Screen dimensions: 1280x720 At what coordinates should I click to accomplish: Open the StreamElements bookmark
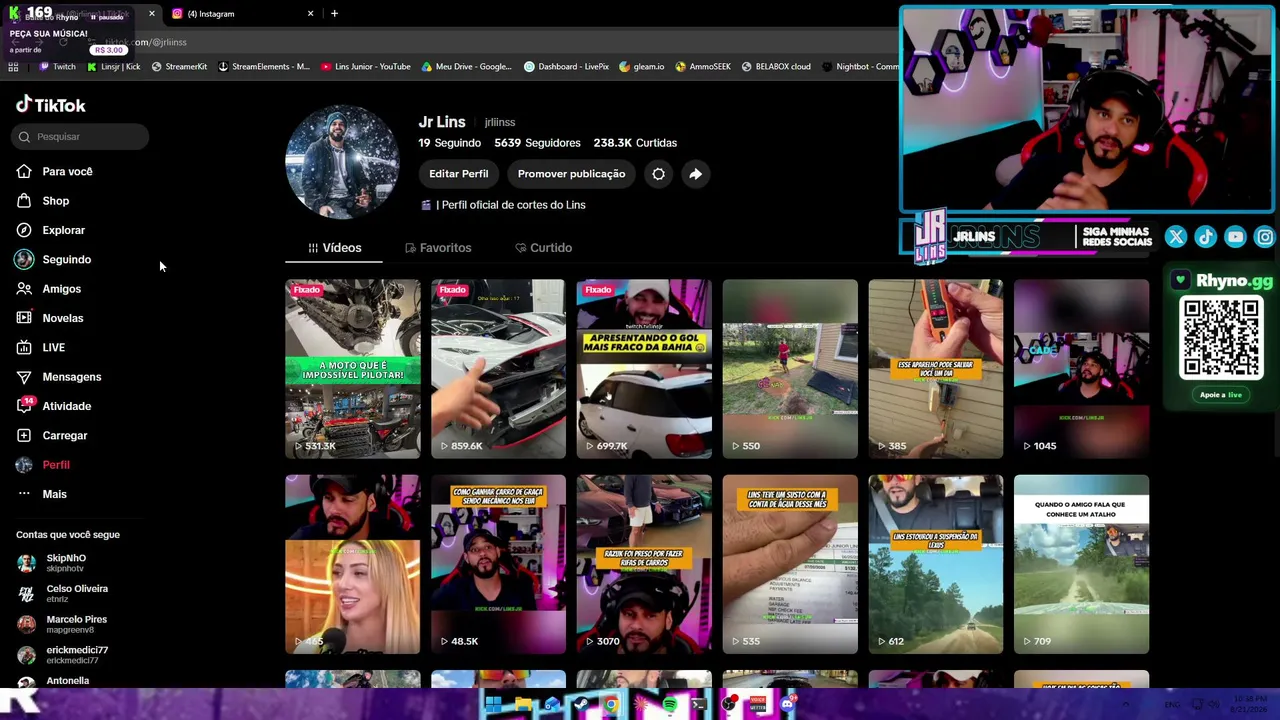264,67
